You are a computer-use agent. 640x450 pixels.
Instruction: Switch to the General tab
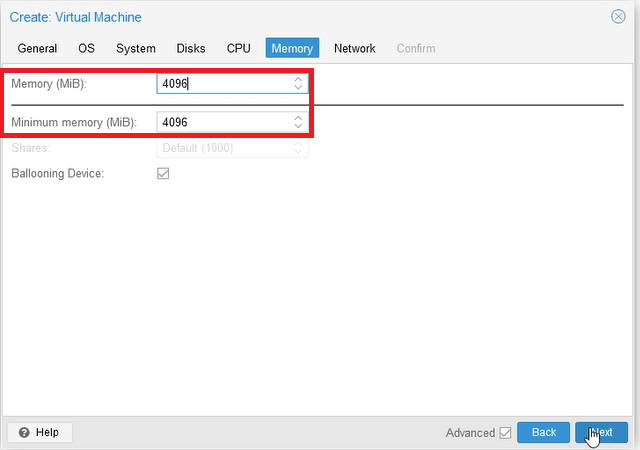pos(37,48)
